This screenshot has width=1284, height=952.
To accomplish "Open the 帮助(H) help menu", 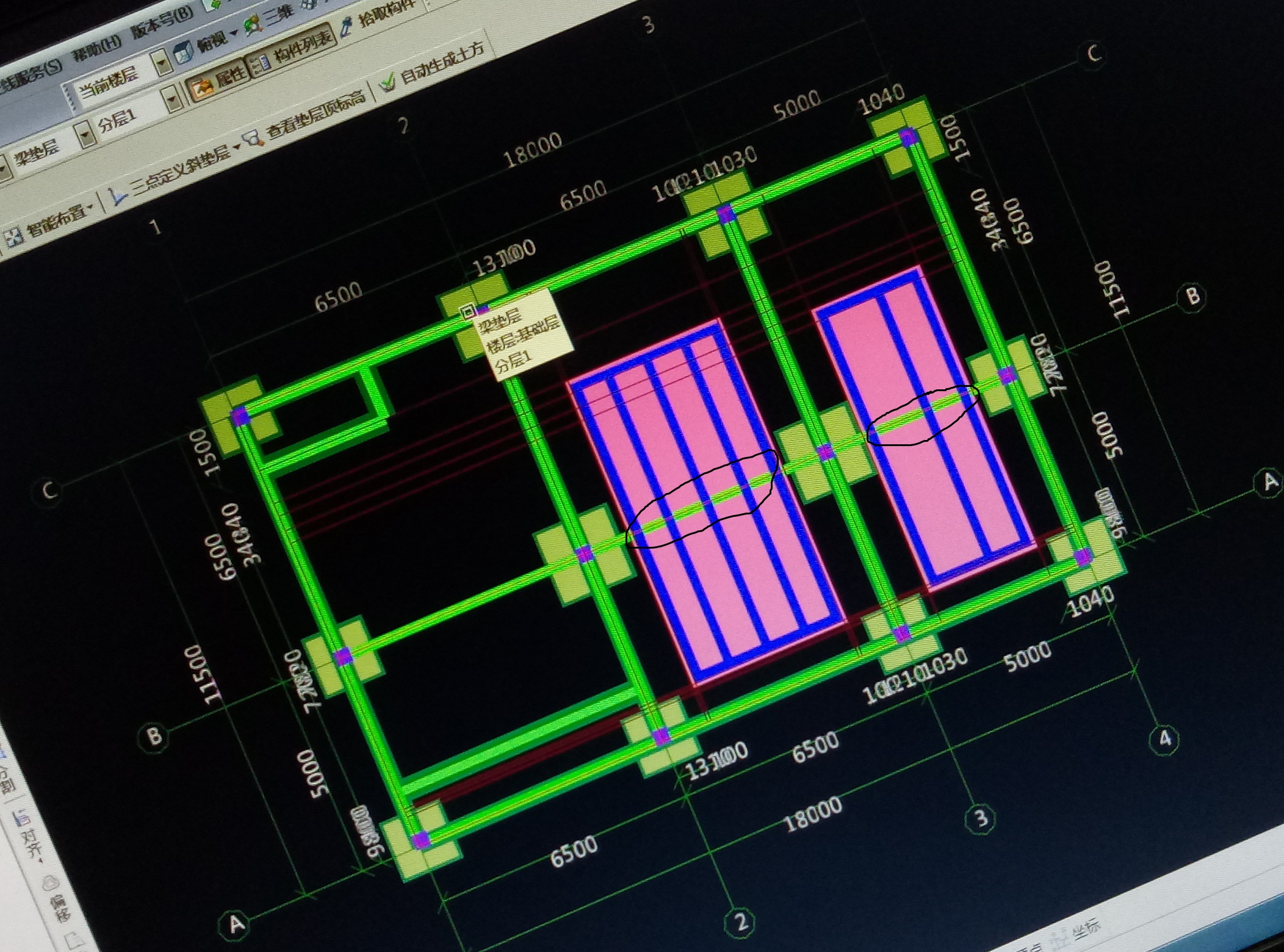I will 97,48.
